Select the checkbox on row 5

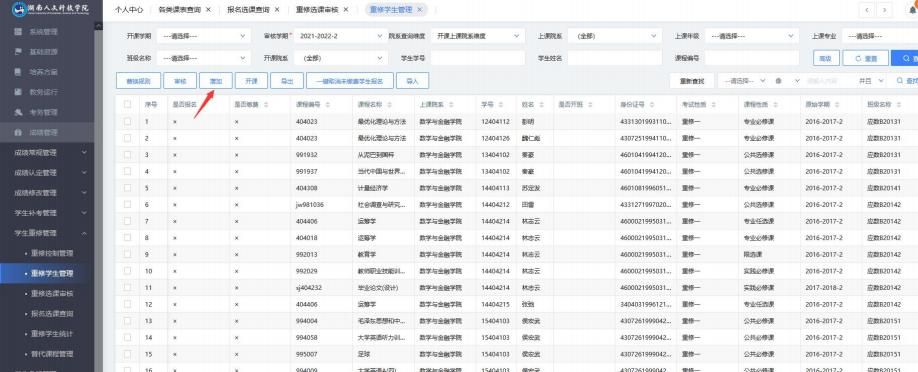click(x=128, y=188)
